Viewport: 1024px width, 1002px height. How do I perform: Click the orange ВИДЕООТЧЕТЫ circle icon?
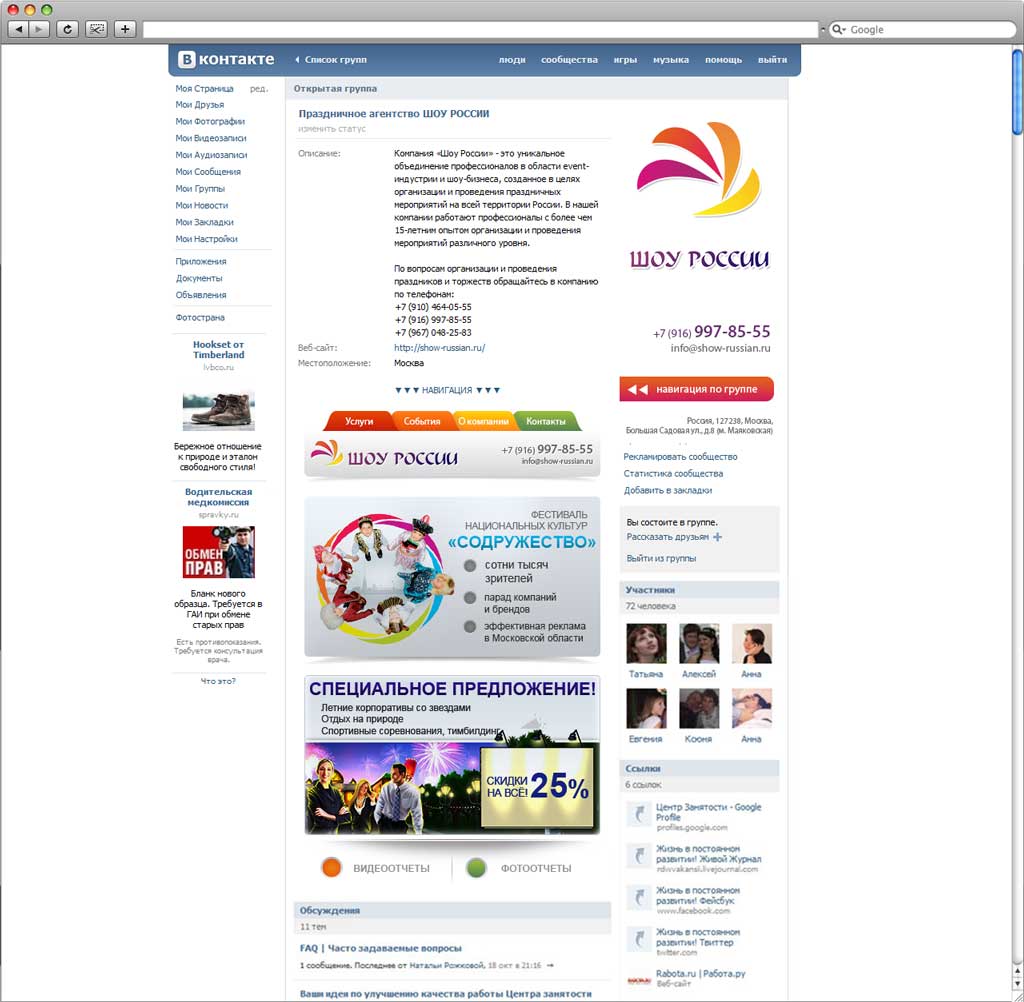click(332, 867)
